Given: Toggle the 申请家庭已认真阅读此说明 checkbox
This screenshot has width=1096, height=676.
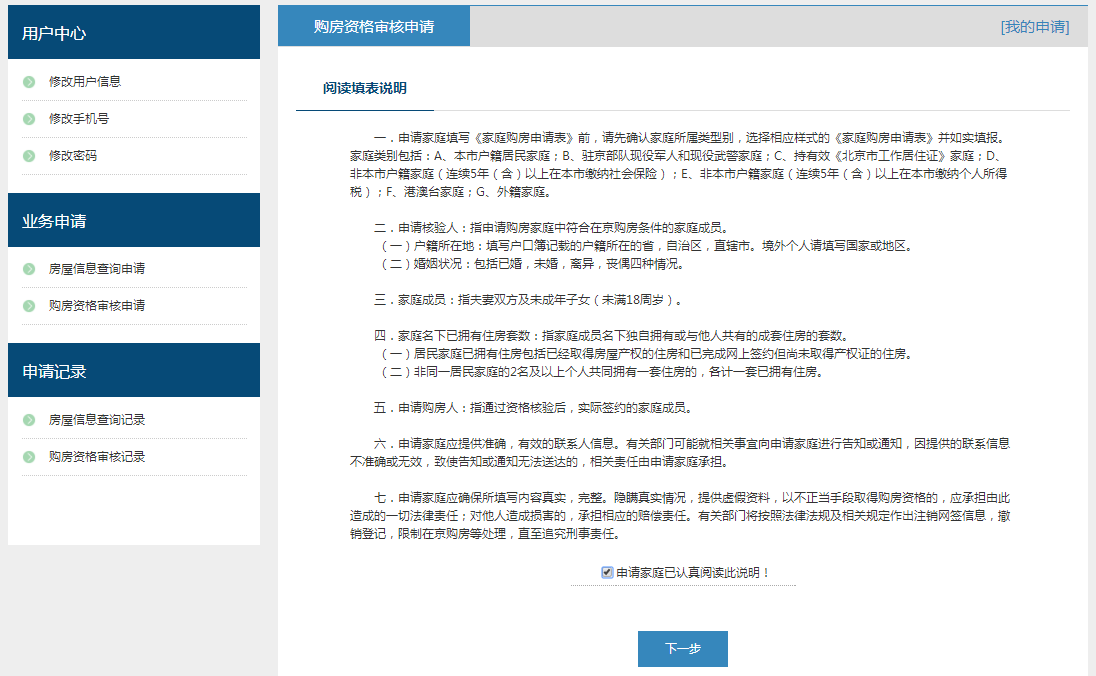Looking at the screenshot, I should [x=607, y=573].
